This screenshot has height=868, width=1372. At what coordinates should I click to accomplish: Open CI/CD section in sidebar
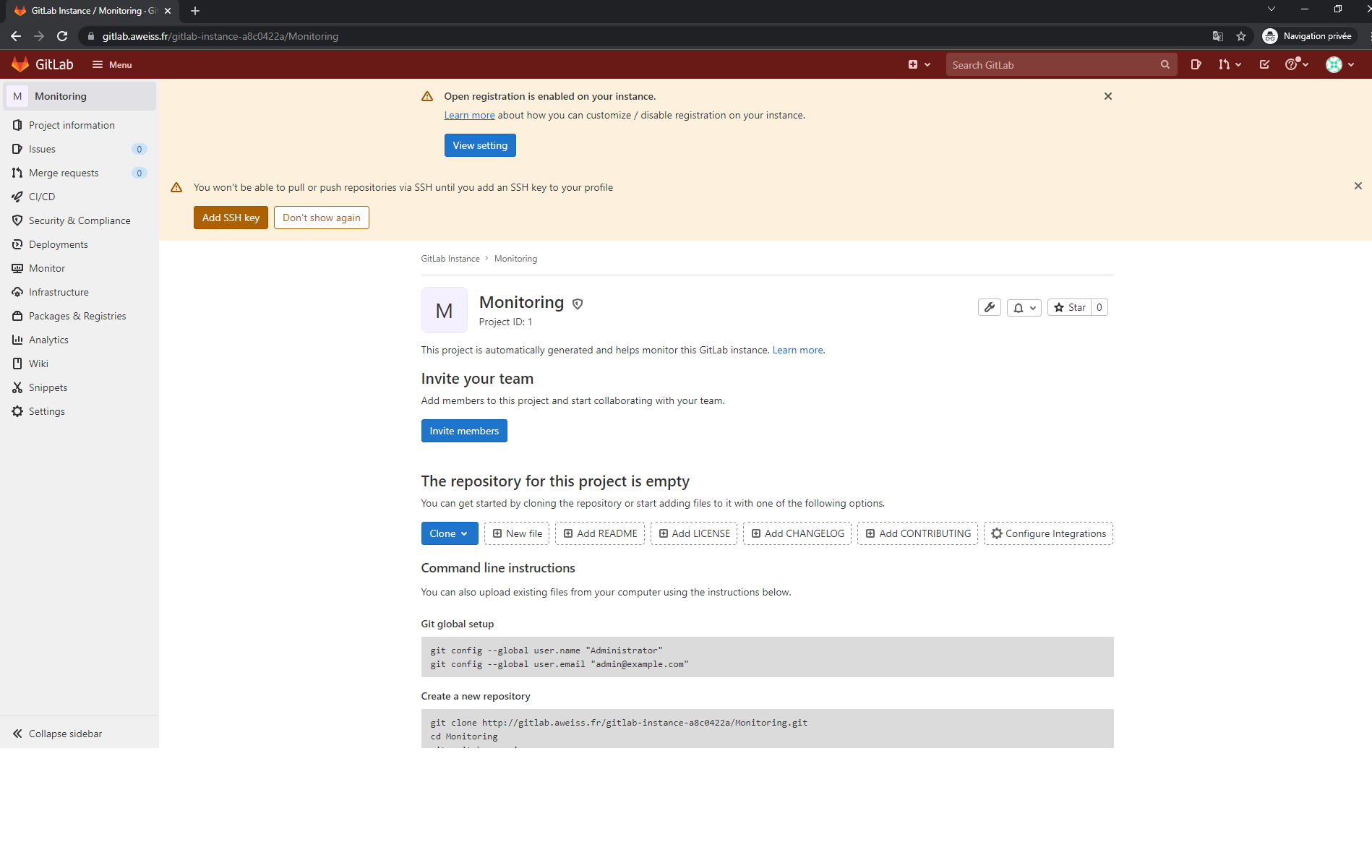click(80, 197)
